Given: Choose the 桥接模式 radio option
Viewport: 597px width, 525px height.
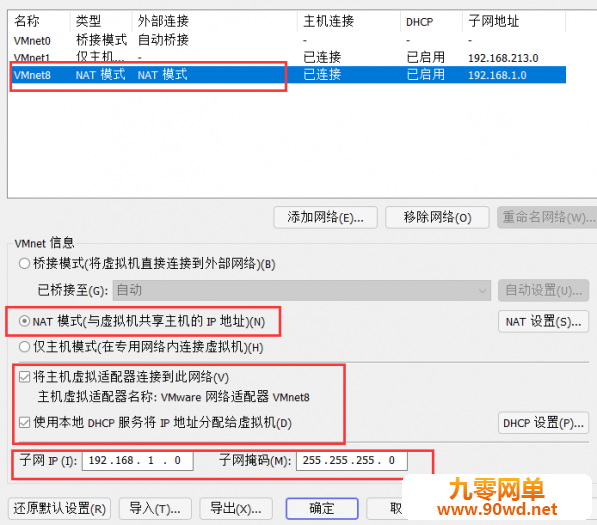Looking at the screenshot, I should click(x=24, y=263).
